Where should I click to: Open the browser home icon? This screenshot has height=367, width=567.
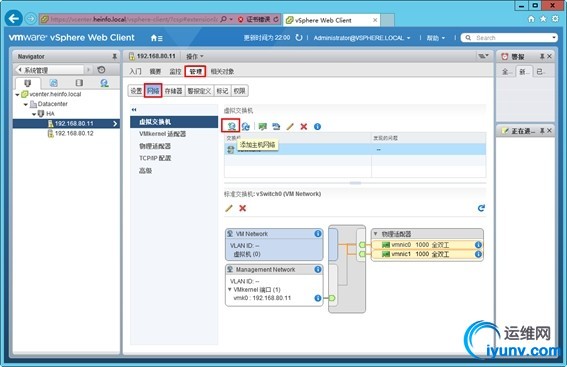point(531,19)
